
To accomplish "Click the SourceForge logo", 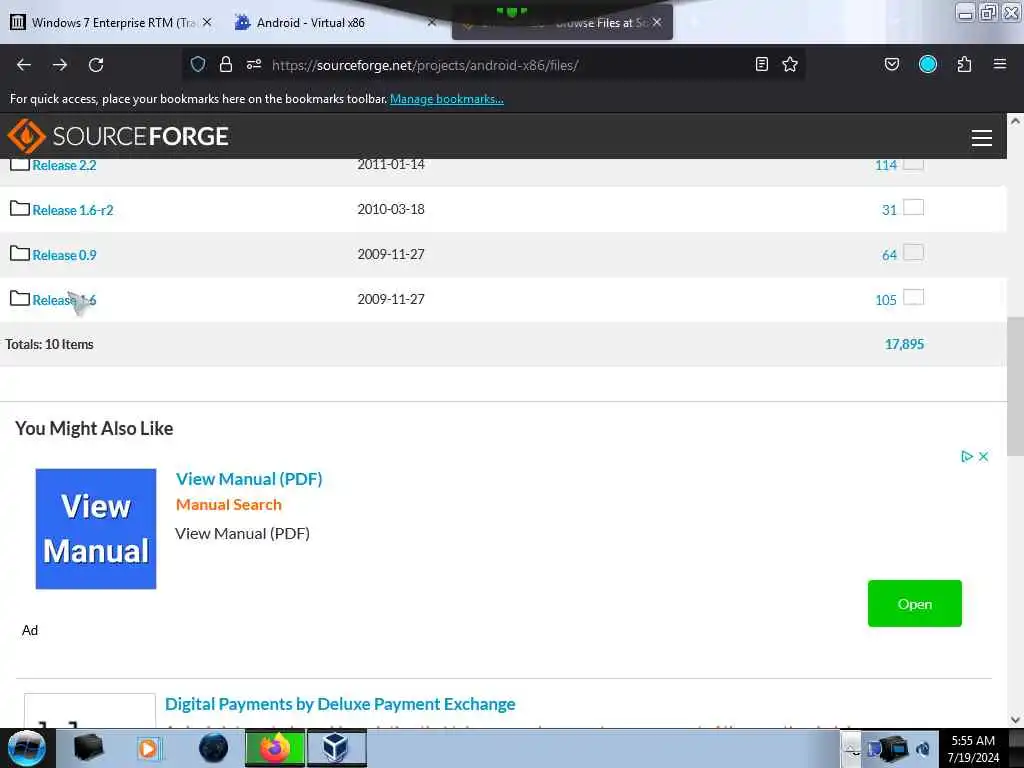I will tap(118, 136).
